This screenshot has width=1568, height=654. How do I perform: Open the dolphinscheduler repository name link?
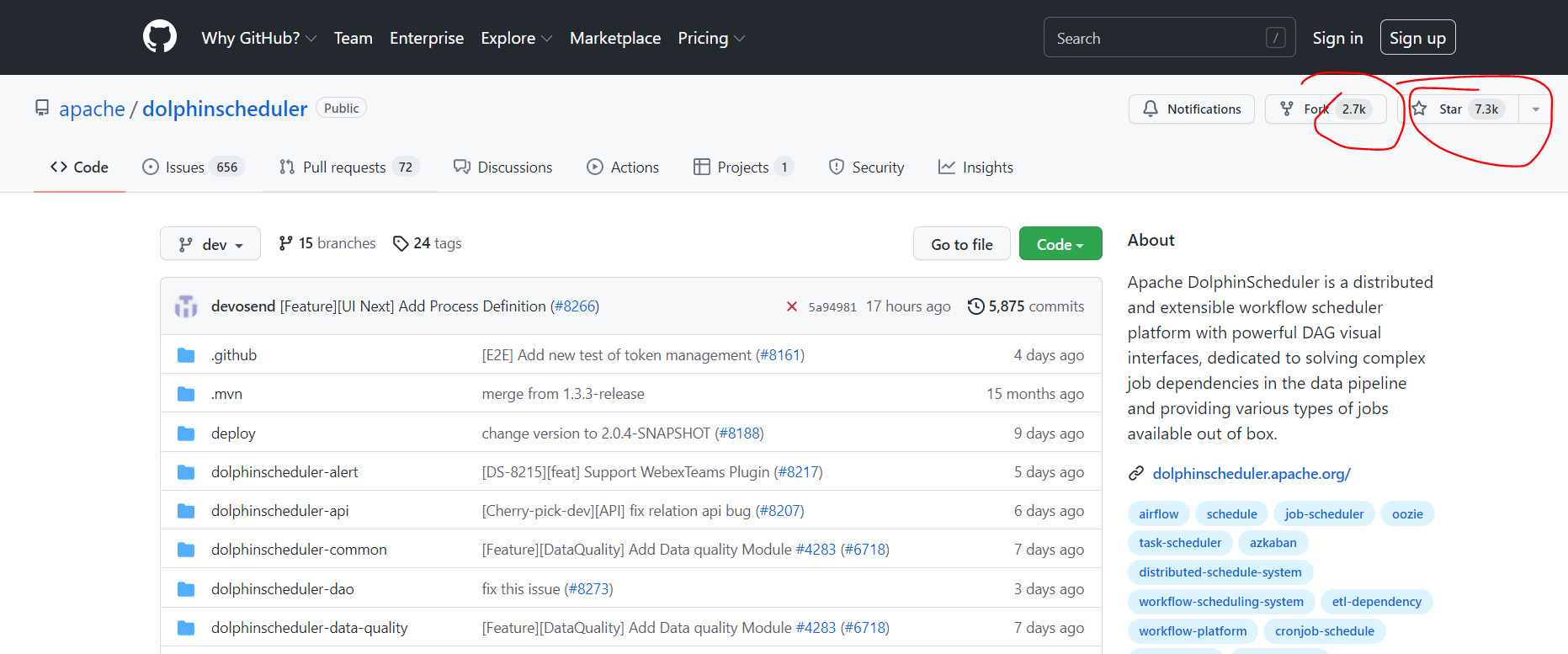[x=225, y=109]
